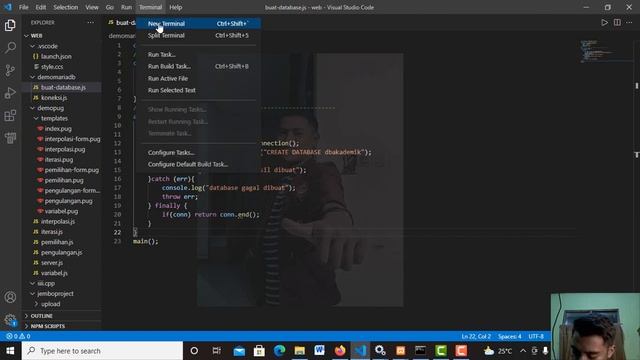640x360 pixels.
Task: Choose Configure Default Build Task... entry
Action: (x=198, y=164)
